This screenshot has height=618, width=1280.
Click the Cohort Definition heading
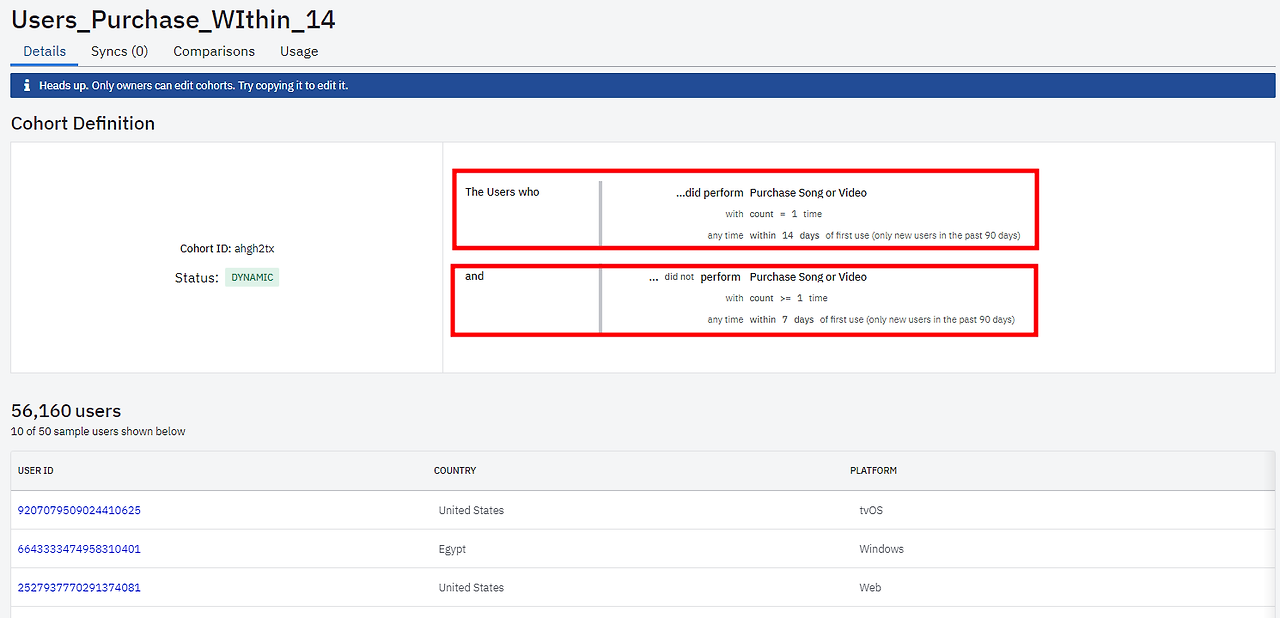click(x=83, y=124)
